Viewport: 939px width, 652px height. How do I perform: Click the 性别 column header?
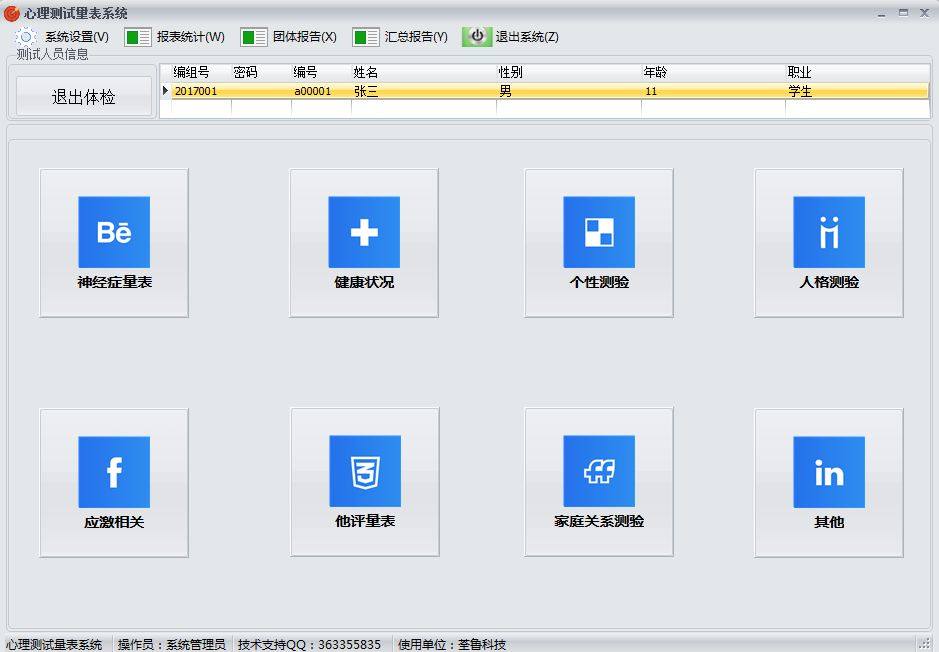tap(569, 72)
